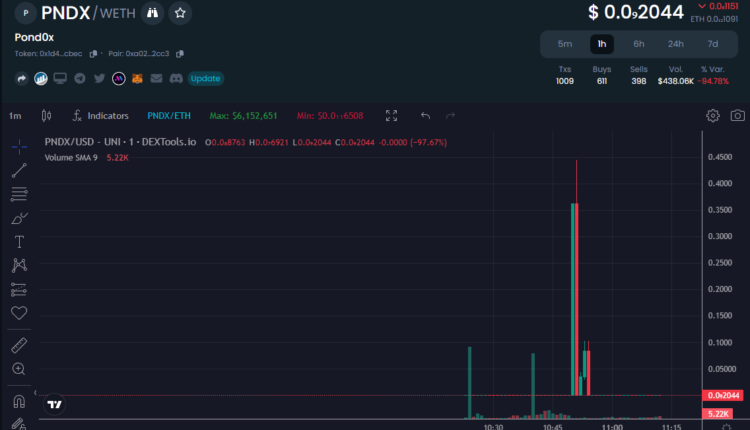Toggle chart to PNDX/ETH pricing

pos(167,116)
